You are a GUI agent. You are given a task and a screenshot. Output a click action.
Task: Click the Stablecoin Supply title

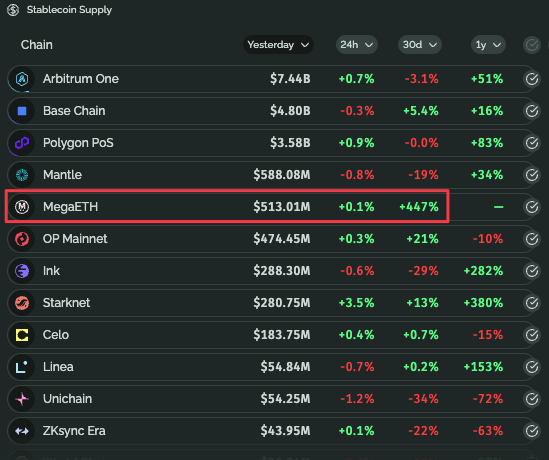(69, 10)
